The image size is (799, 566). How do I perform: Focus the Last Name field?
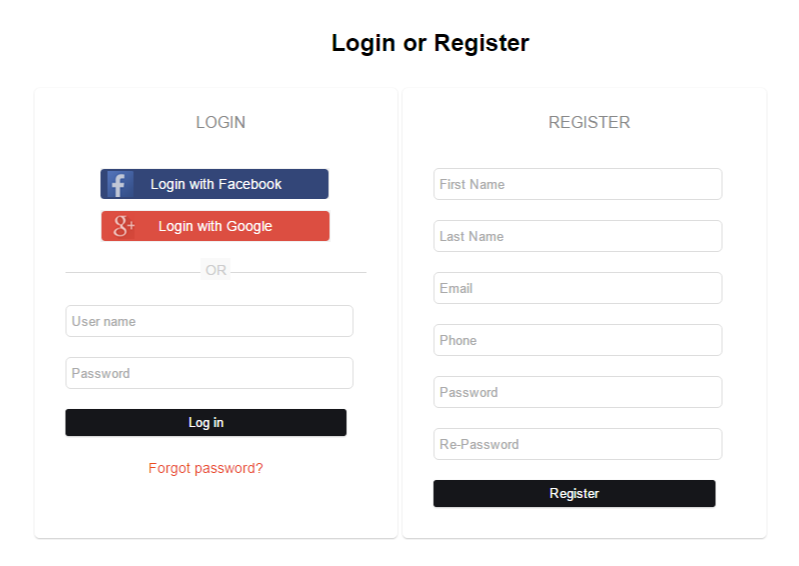(x=578, y=236)
